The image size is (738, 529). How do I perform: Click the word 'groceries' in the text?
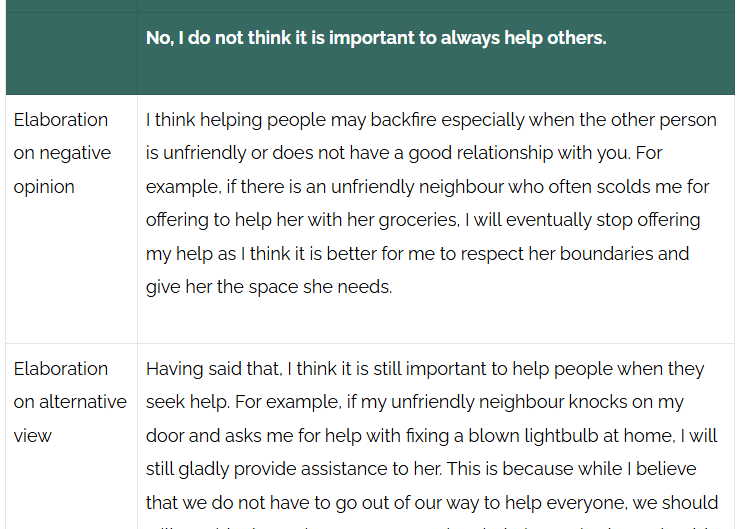418,220
